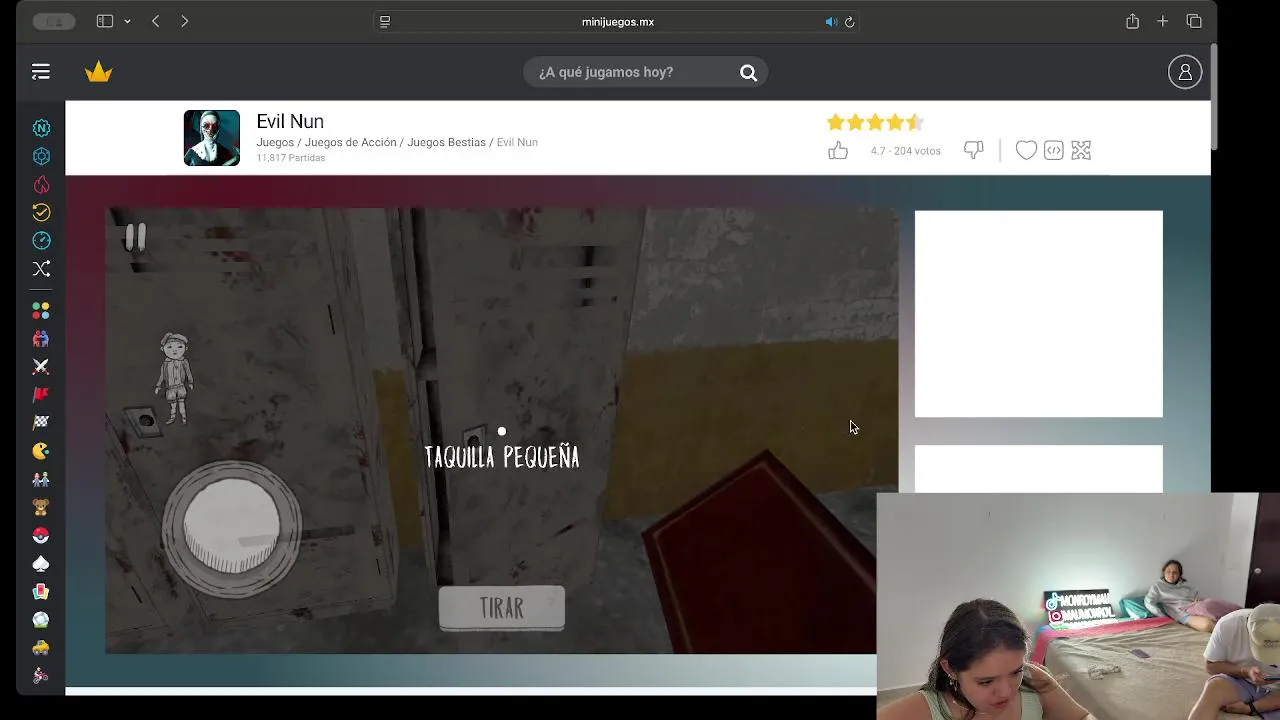
Task: Click the blue stopwatch sidebar icon
Action: [x=41, y=240]
